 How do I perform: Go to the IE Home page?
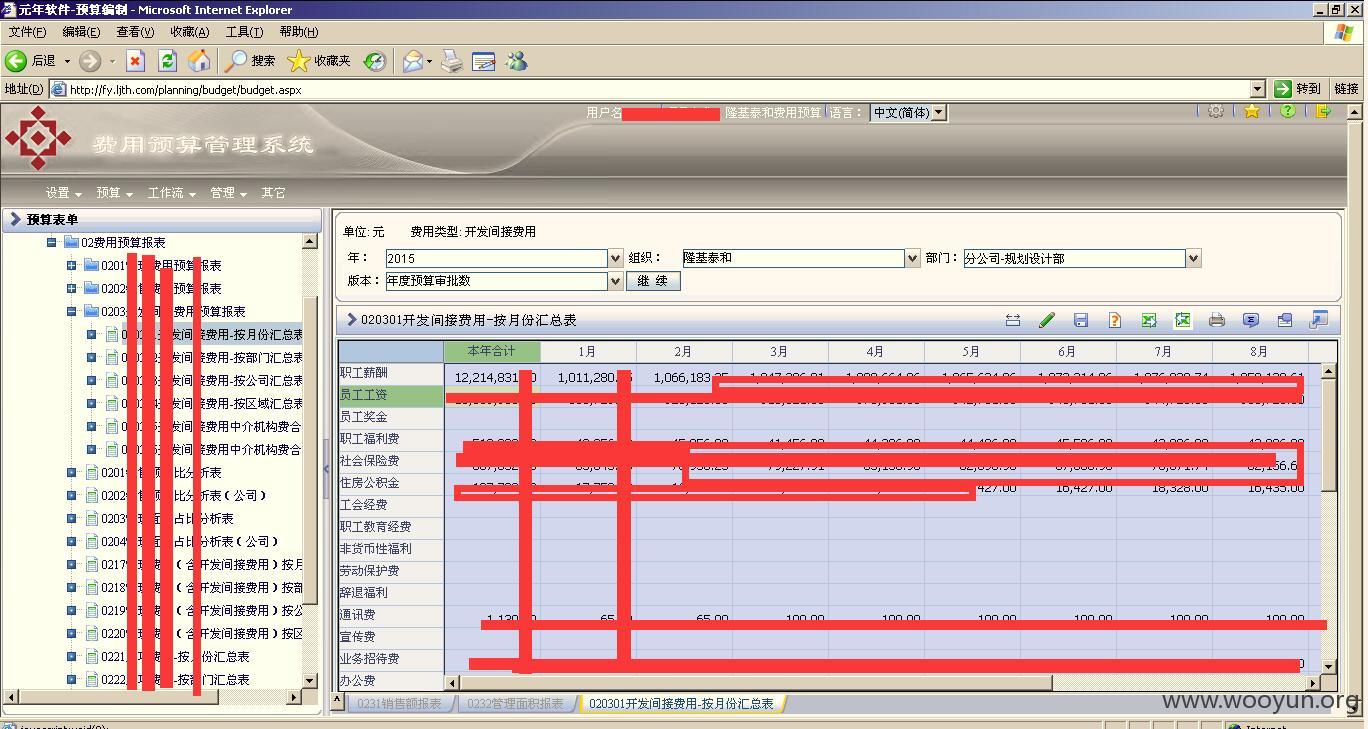pyautogui.click(x=200, y=61)
